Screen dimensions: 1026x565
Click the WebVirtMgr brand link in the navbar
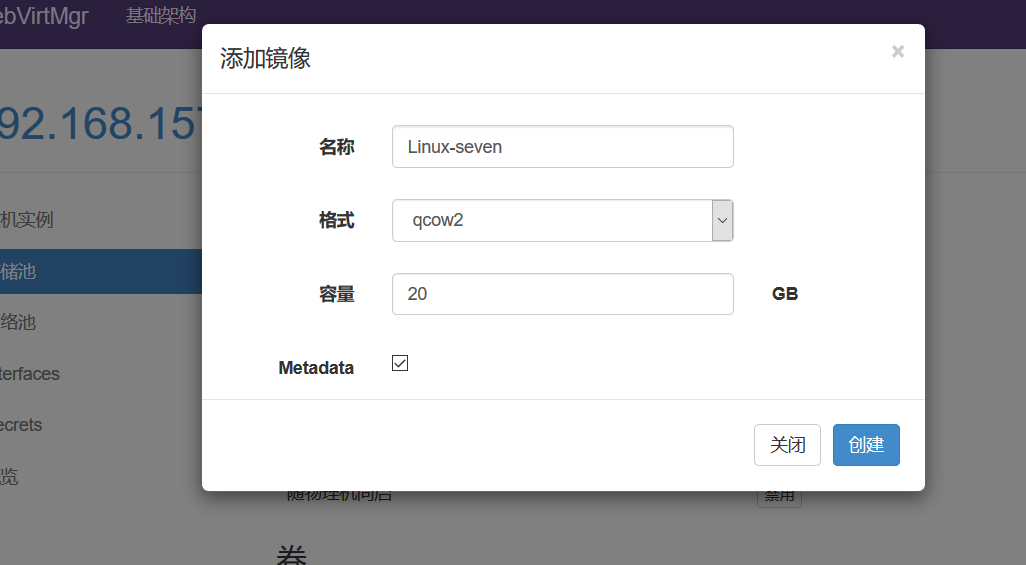click(44, 15)
